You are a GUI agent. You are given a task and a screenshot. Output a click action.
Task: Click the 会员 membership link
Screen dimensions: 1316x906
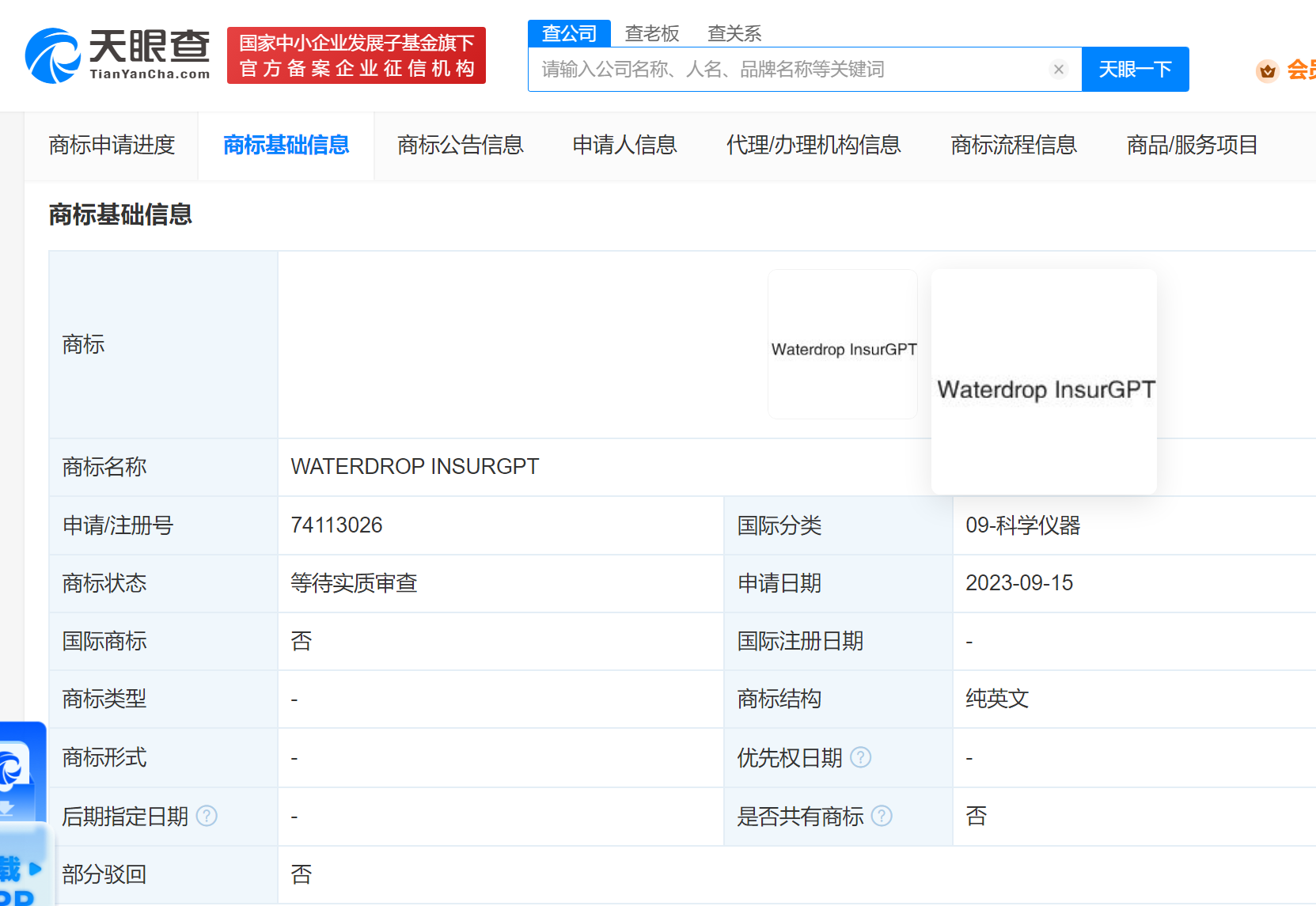point(1301,70)
